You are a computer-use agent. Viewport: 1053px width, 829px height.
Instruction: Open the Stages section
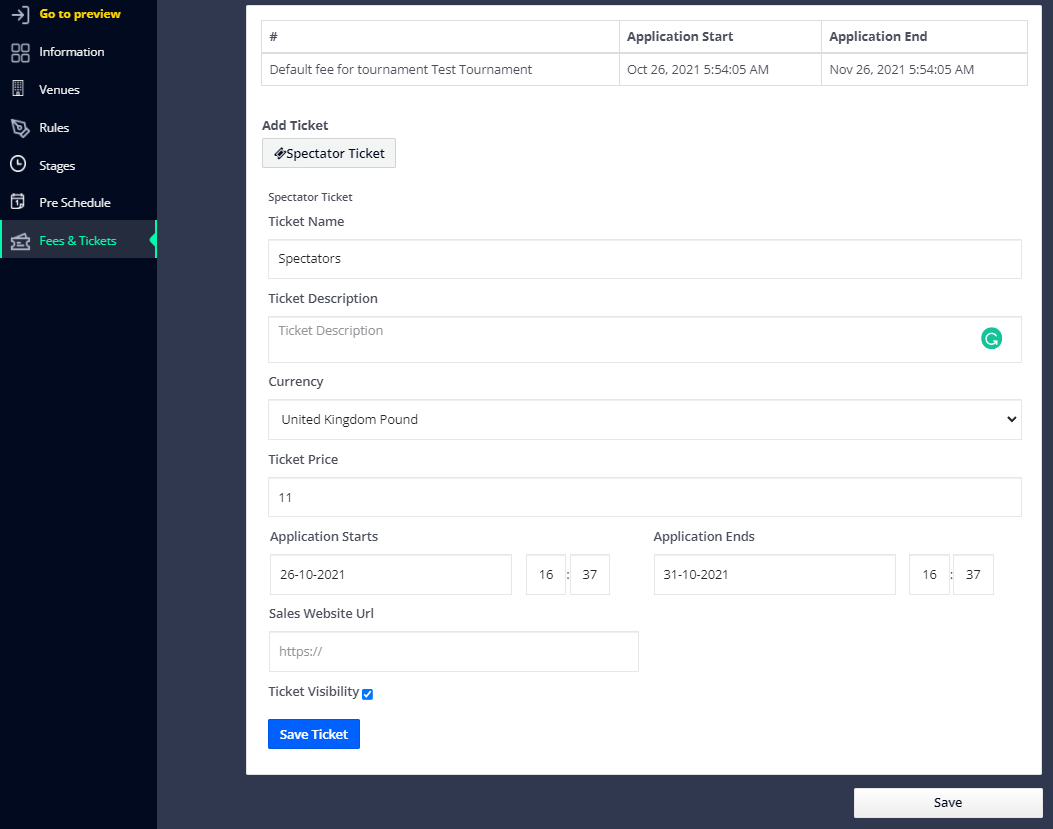[x=56, y=166]
